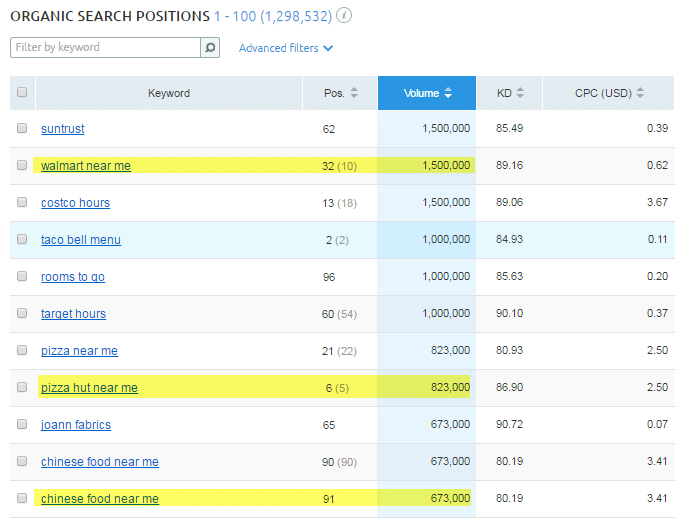Expand the Advanced filters dropdown

(x=286, y=48)
